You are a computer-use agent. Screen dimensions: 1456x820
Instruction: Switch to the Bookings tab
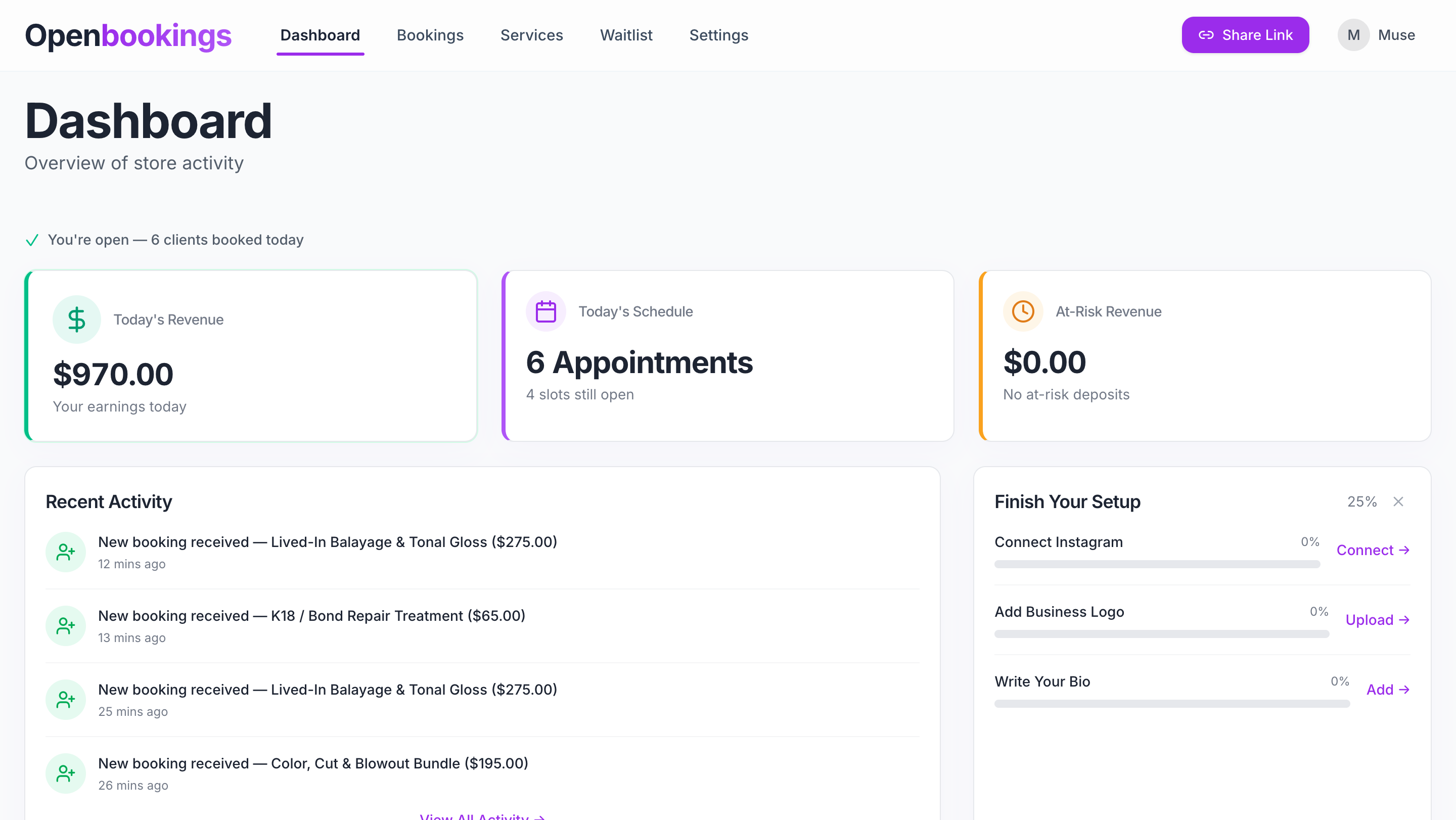430,35
